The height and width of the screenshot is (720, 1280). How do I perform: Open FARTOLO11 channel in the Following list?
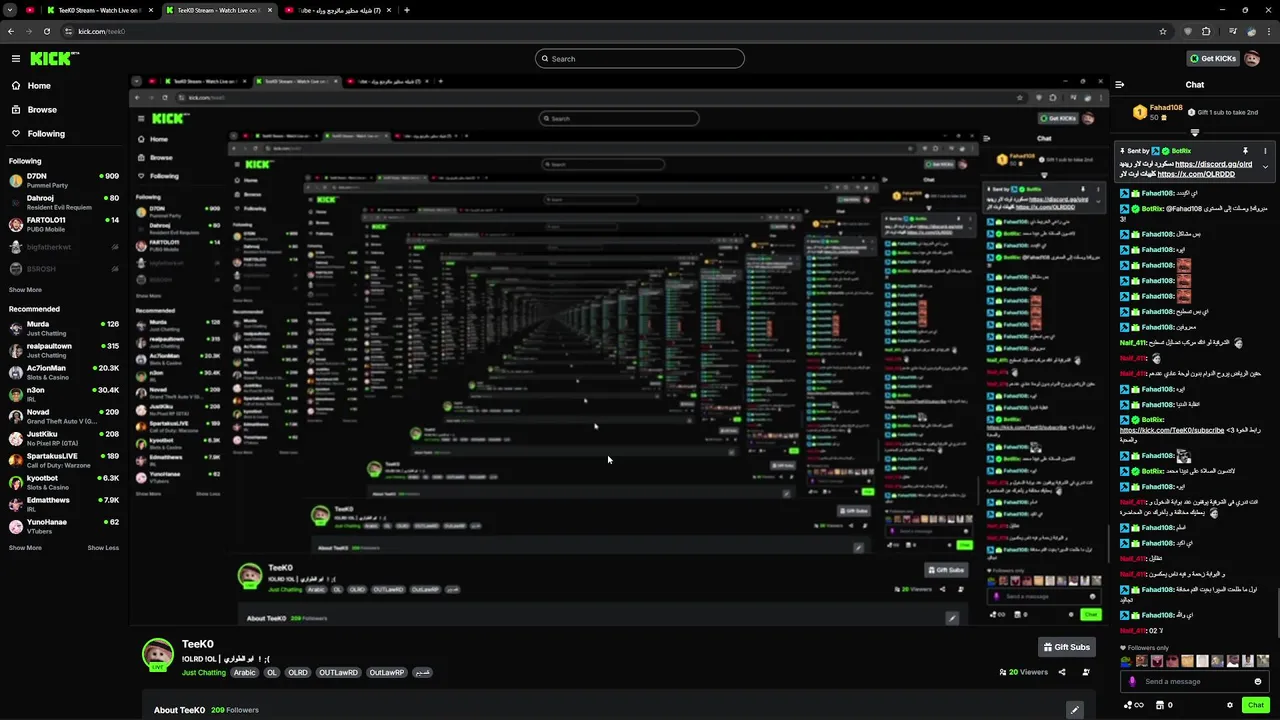(x=64, y=224)
